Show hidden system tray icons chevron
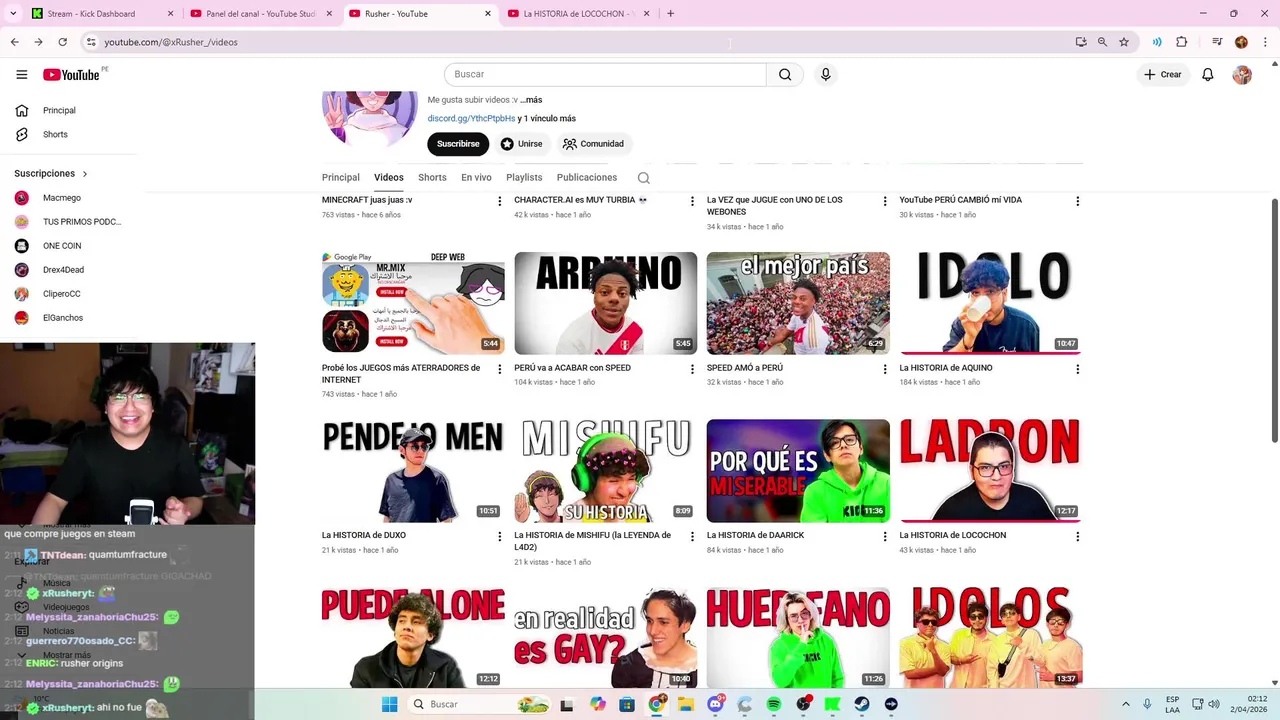 pyautogui.click(x=1125, y=704)
